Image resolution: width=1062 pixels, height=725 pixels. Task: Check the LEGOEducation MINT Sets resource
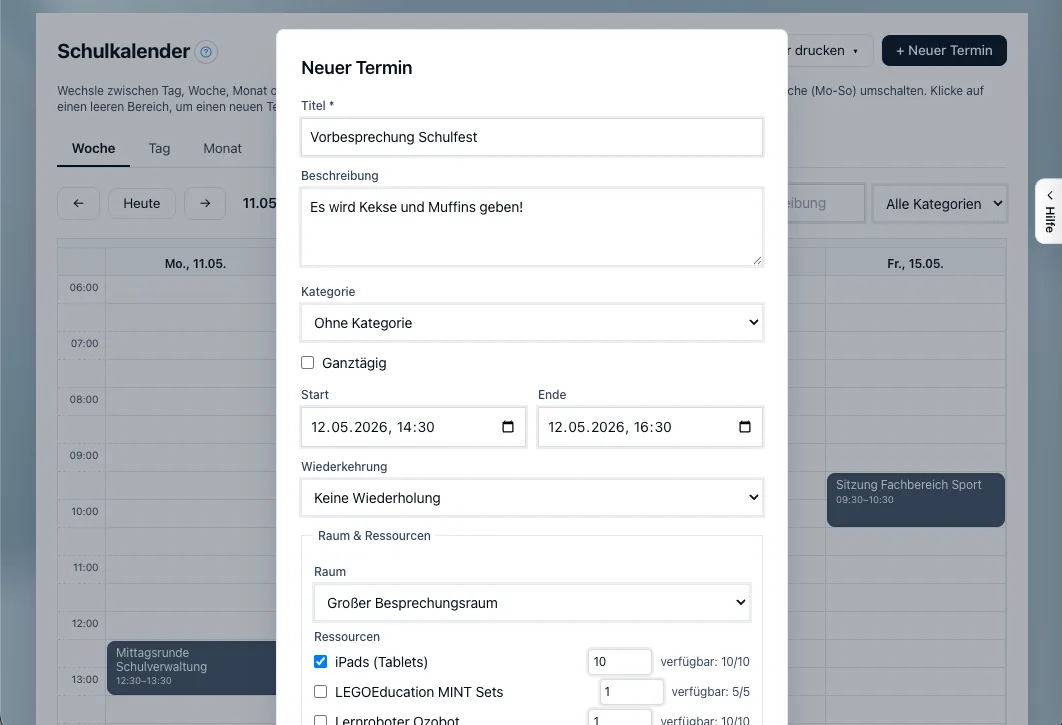click(x=320, y=692)
